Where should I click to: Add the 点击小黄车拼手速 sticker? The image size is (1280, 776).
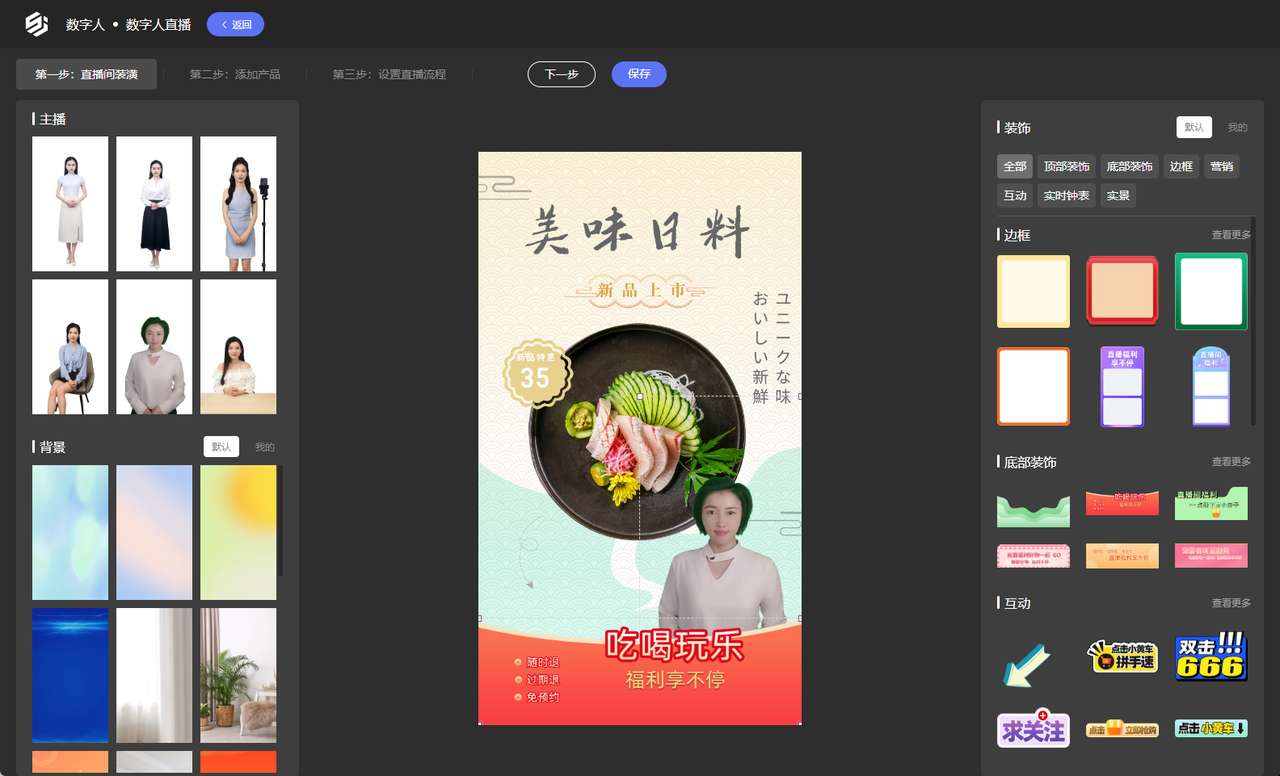click(1121, 657)
